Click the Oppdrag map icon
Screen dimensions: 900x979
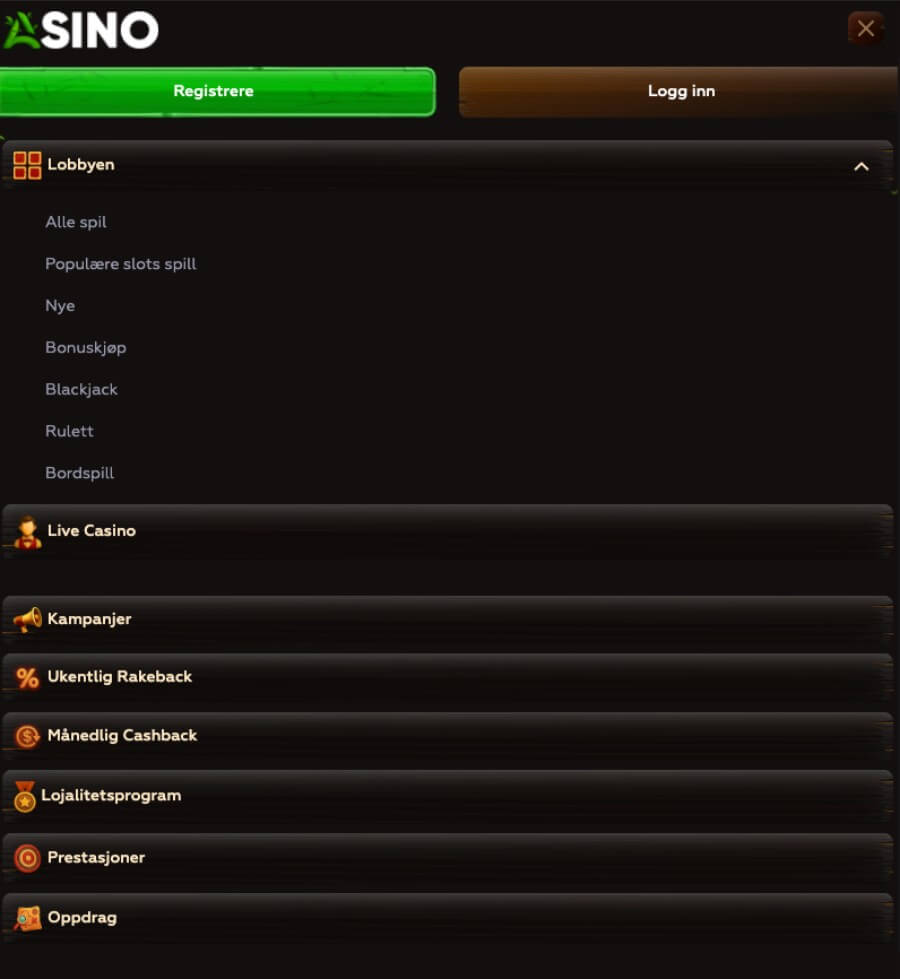[27, 918]
